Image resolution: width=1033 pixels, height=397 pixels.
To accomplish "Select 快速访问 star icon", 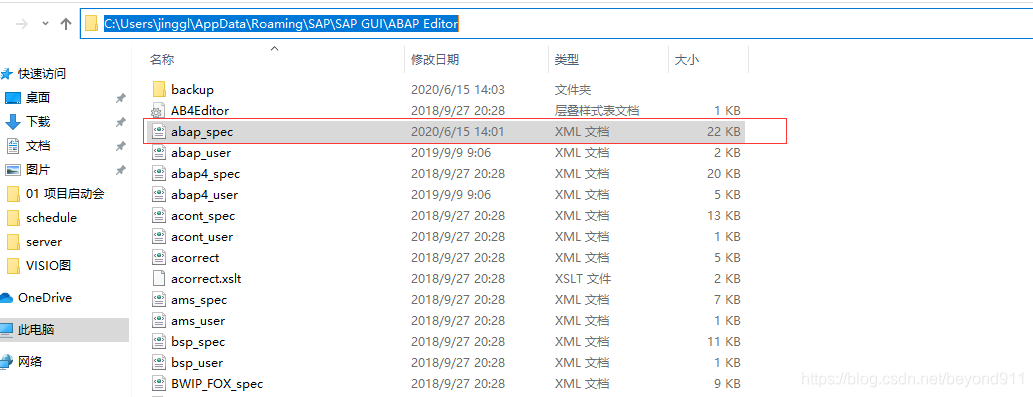I will (x=6, y=74).
